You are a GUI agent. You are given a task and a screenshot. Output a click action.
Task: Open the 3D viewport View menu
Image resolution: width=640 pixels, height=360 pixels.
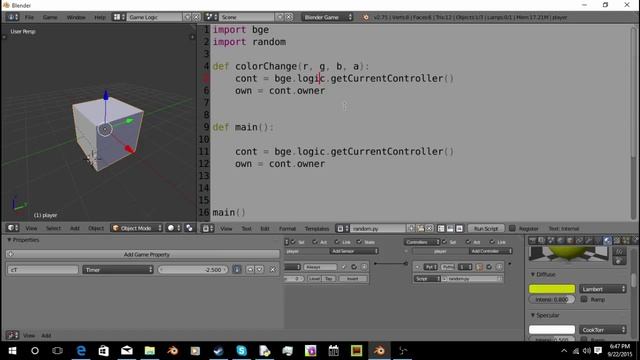pos(31,229)
